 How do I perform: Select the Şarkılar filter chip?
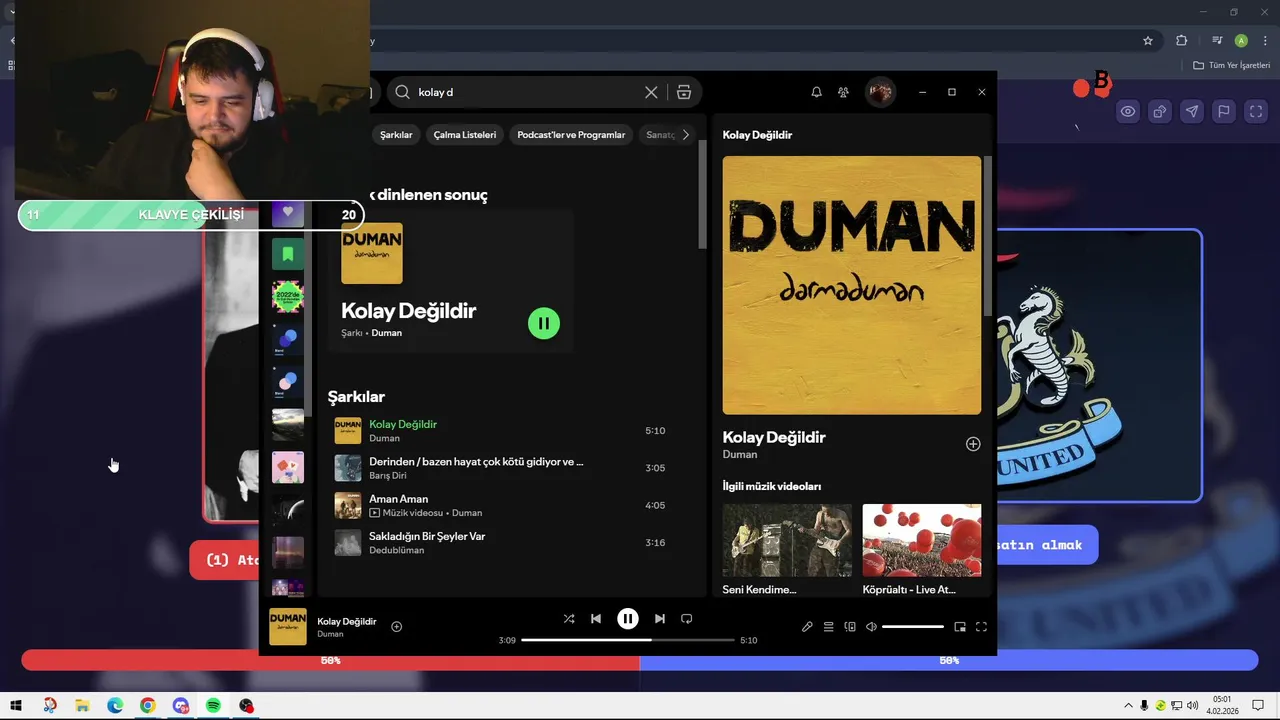point(396,135)
